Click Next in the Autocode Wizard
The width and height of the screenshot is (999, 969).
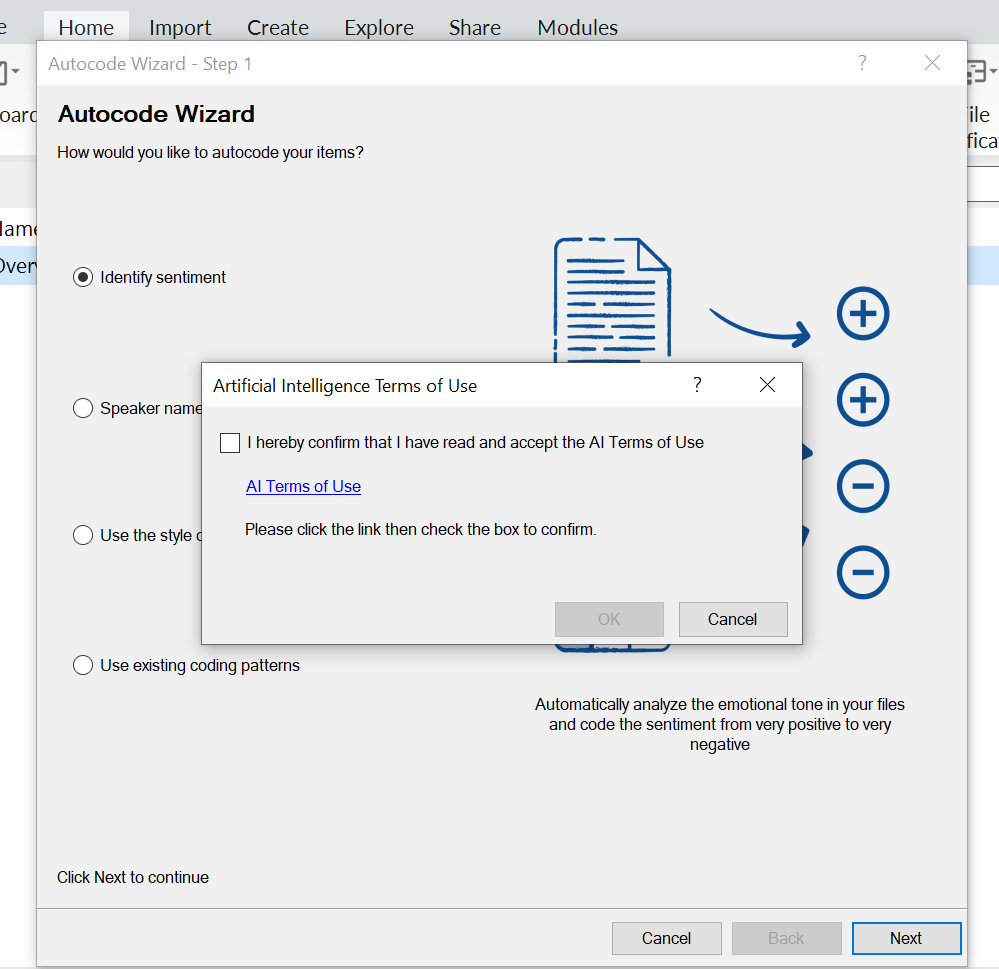tap(906, 938)
